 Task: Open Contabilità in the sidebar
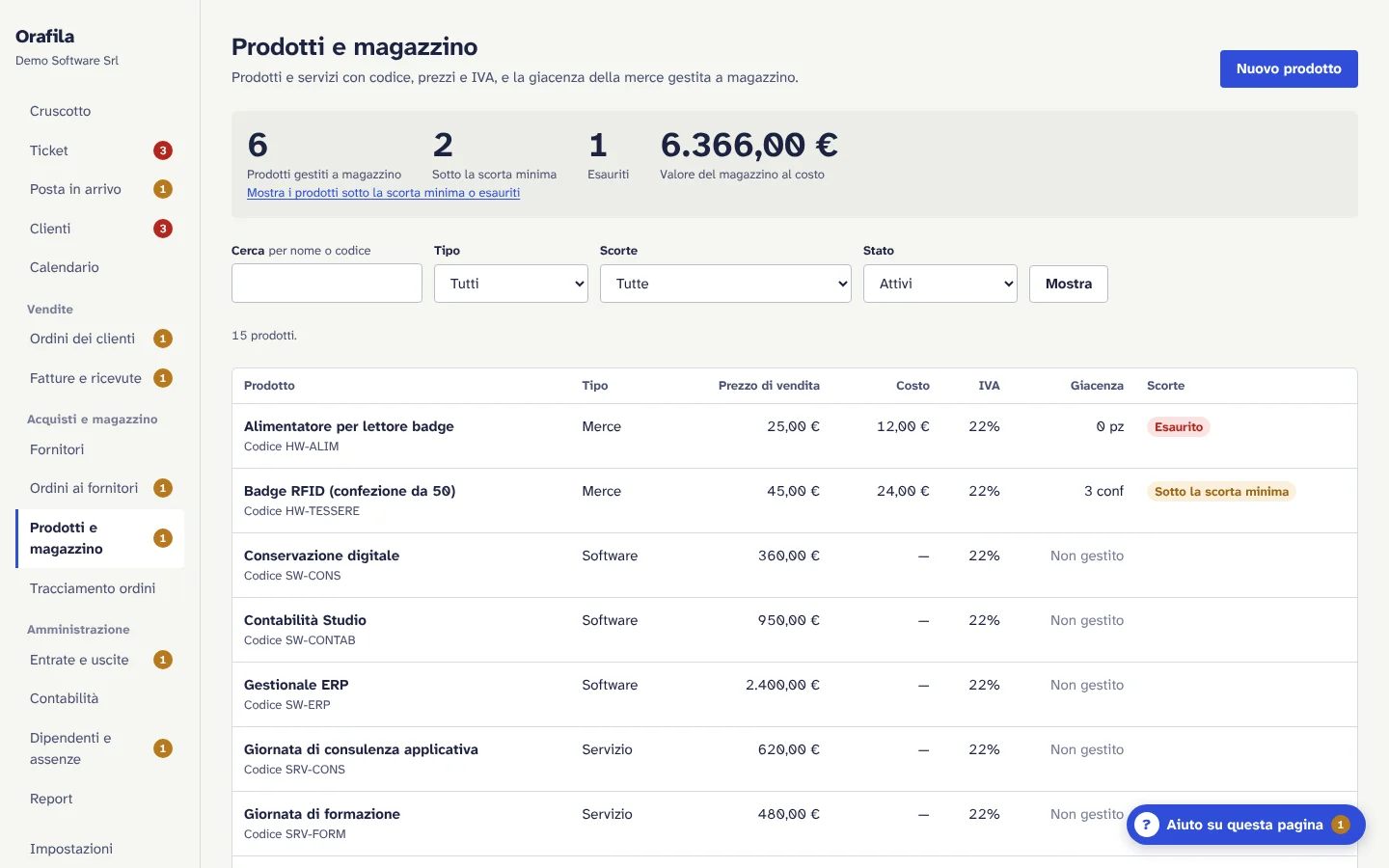(x=100, y=698)
